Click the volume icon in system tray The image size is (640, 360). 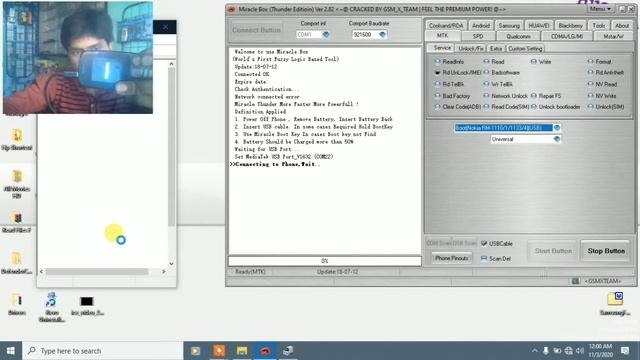580,351
